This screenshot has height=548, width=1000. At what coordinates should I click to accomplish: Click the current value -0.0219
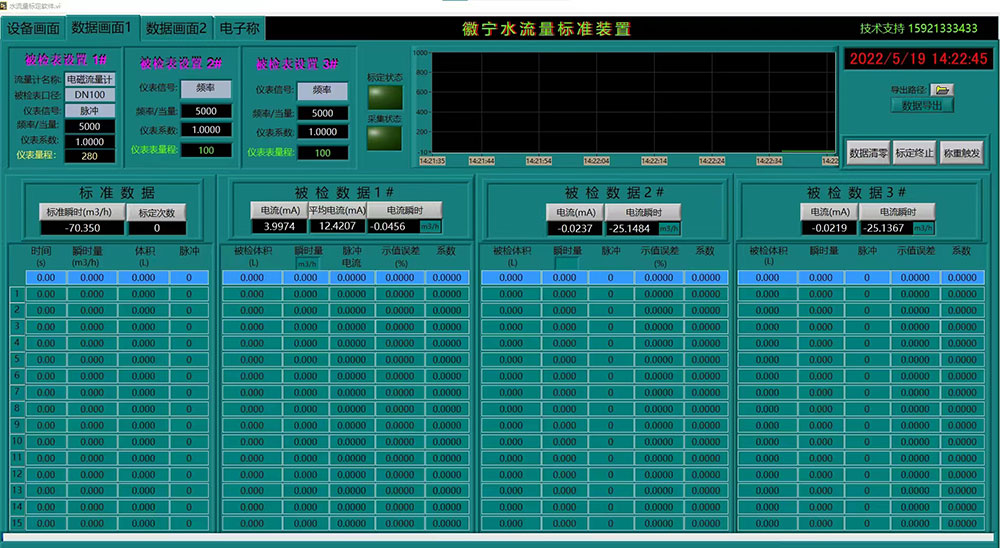829,228
